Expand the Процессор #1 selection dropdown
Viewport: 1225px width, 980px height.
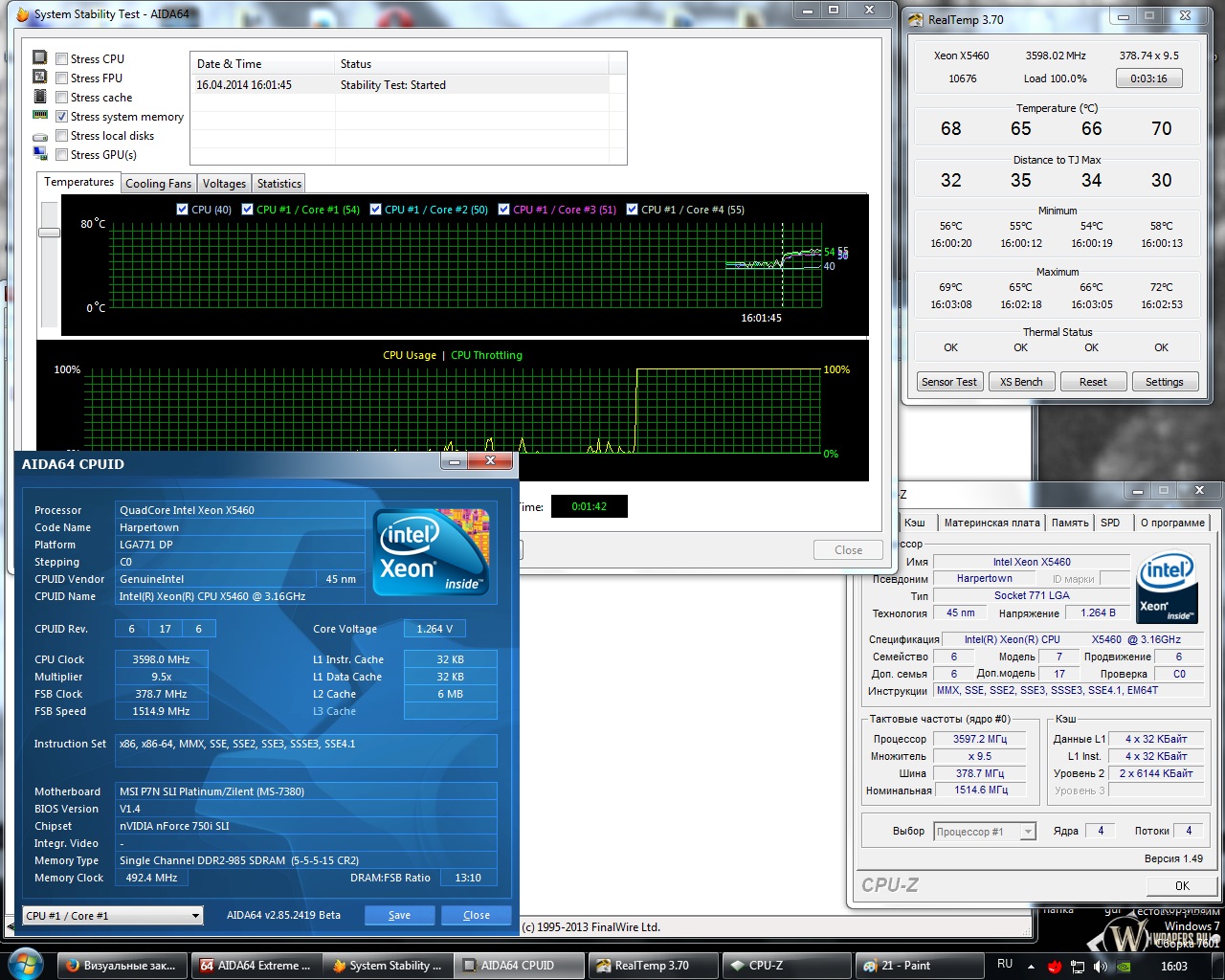pyautogui.click(x=985, y=832)
